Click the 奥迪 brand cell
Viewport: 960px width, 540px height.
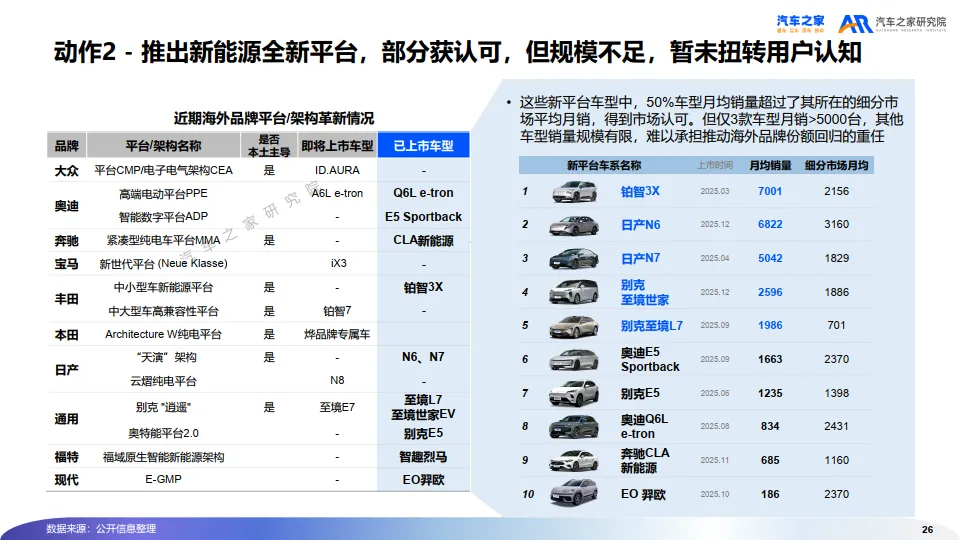[x=67, y=206]
